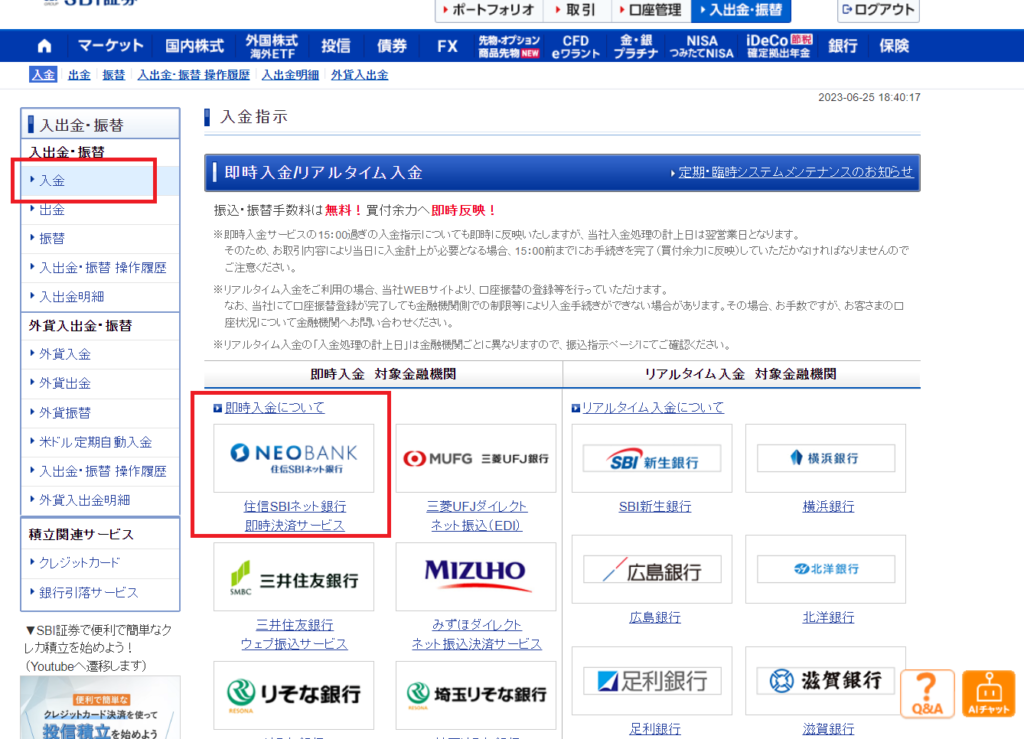Select the 振替 sub-navigation link

(114, 74)
